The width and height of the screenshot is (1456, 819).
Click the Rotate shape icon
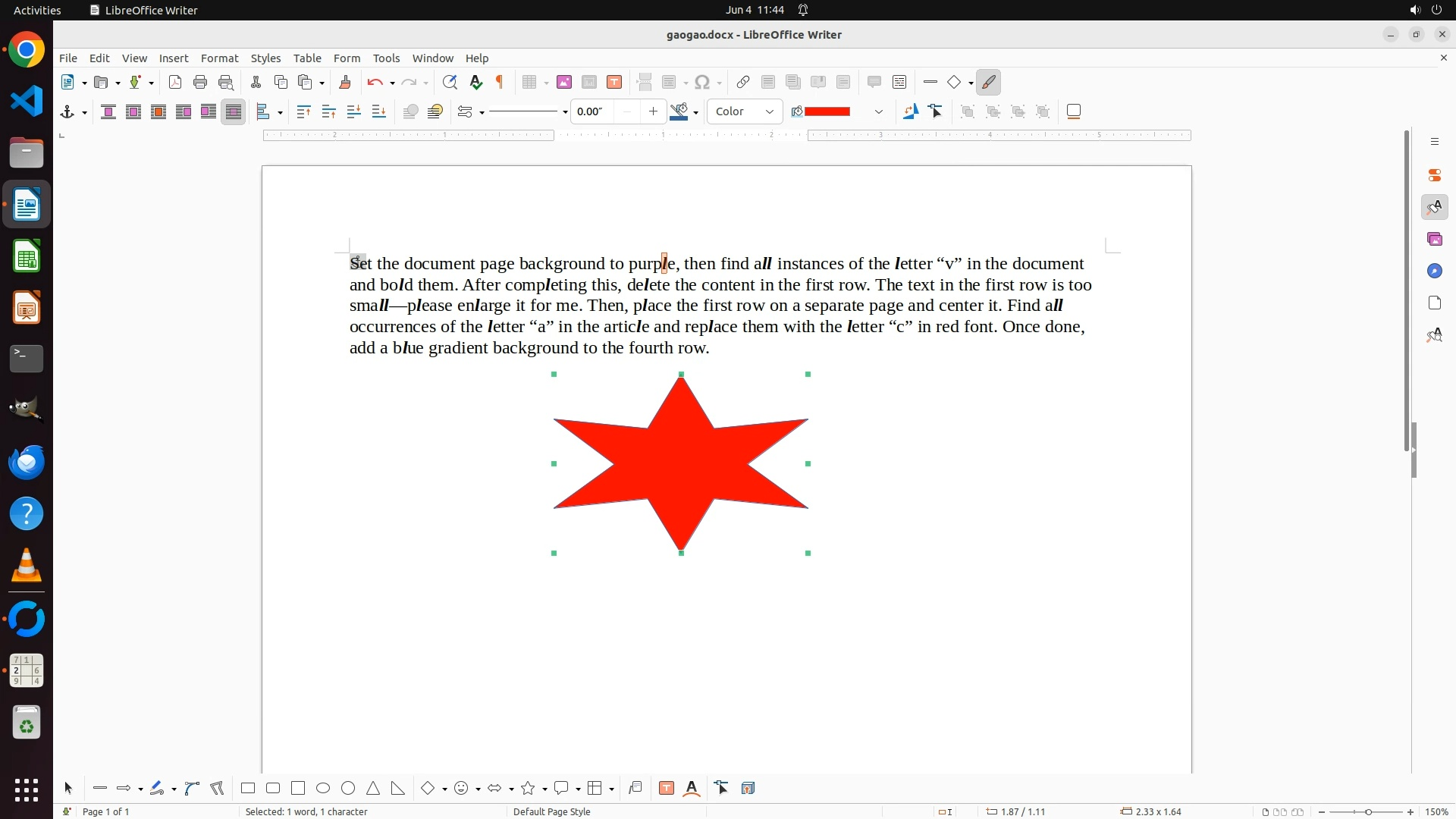[911, 112]
